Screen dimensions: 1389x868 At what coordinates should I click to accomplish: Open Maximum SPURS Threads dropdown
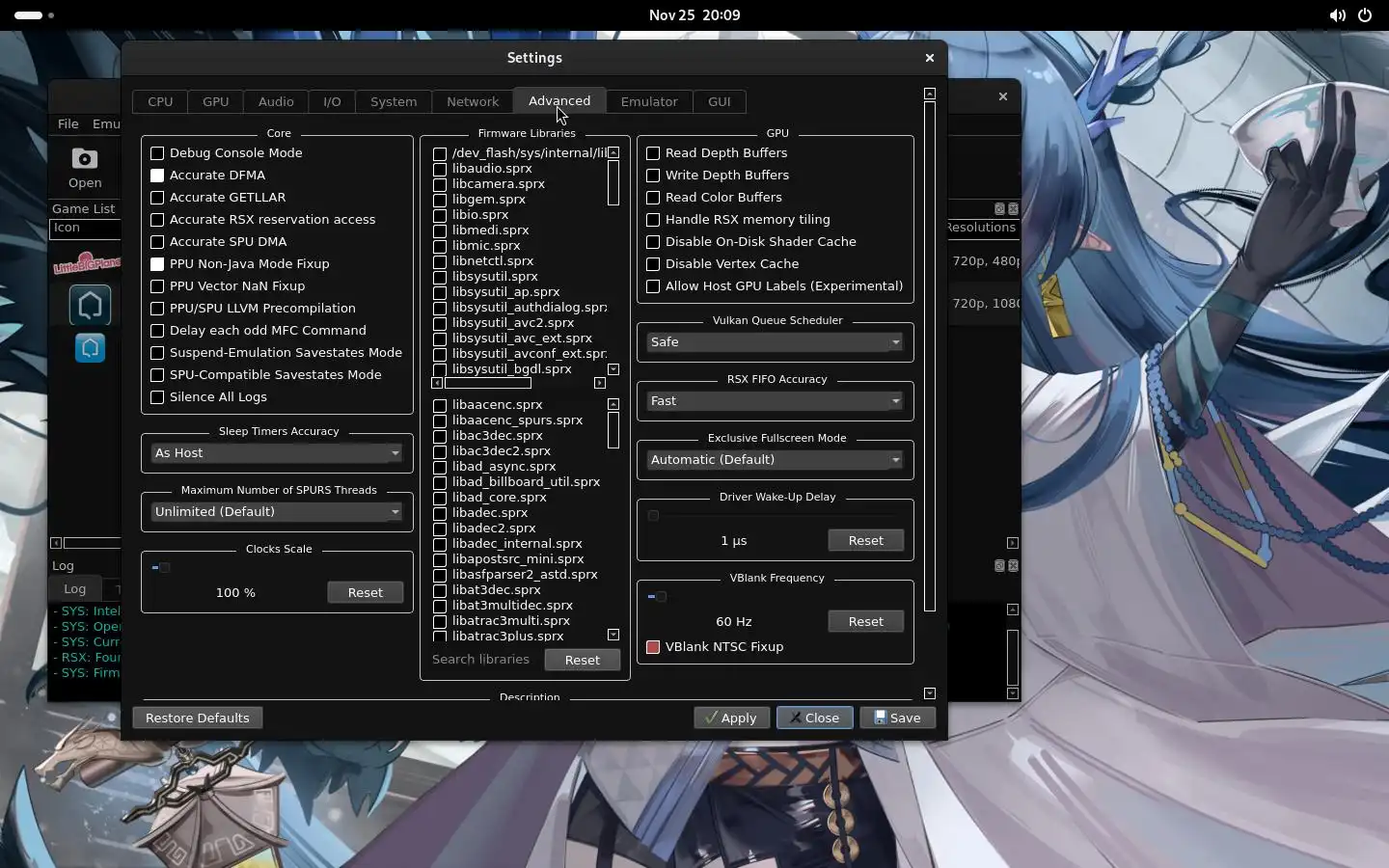(277, 512)
